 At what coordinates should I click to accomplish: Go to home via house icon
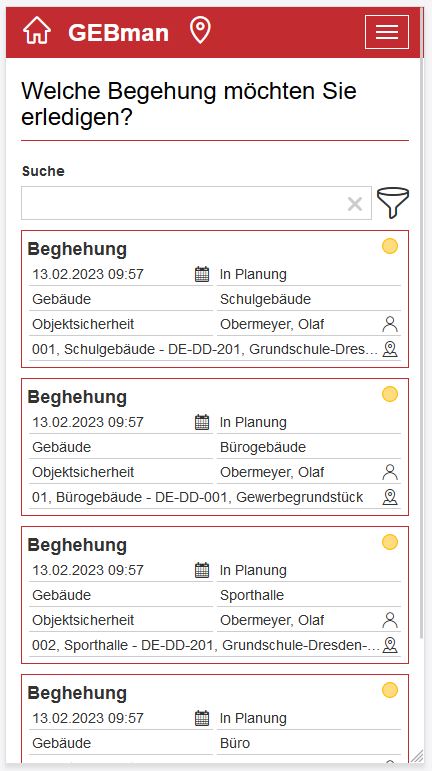pyautogui.click(x=37, y=30)
